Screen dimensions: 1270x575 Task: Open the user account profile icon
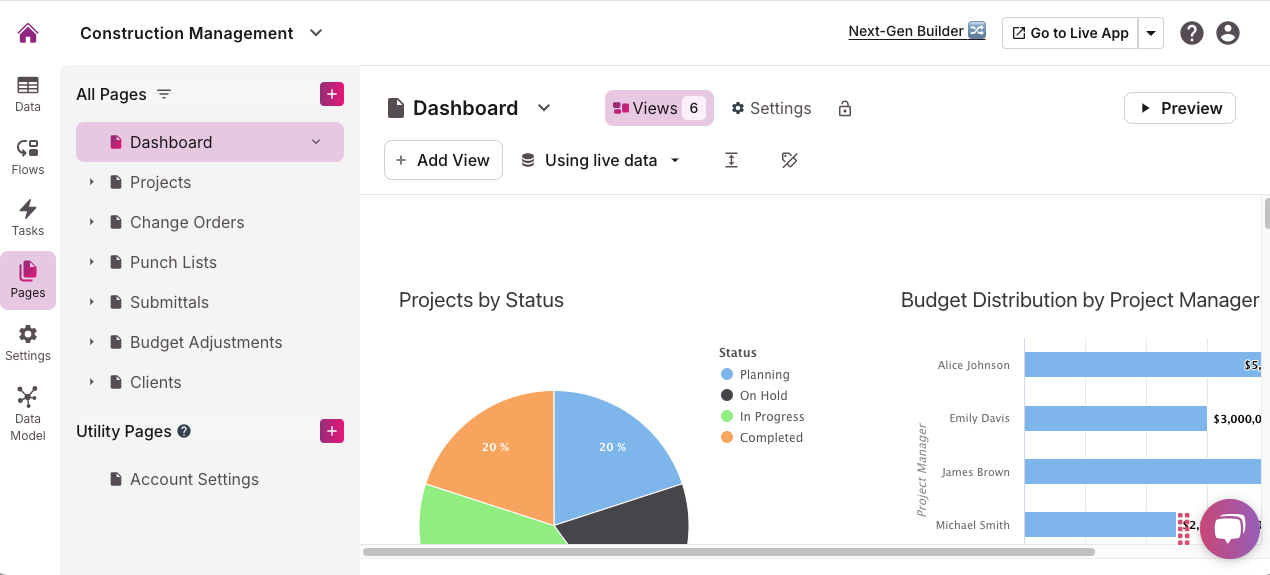(1228, 33)
